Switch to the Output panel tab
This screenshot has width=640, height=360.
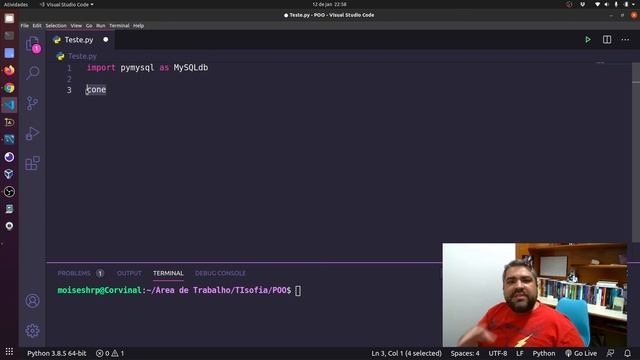[x=129, y=273]
